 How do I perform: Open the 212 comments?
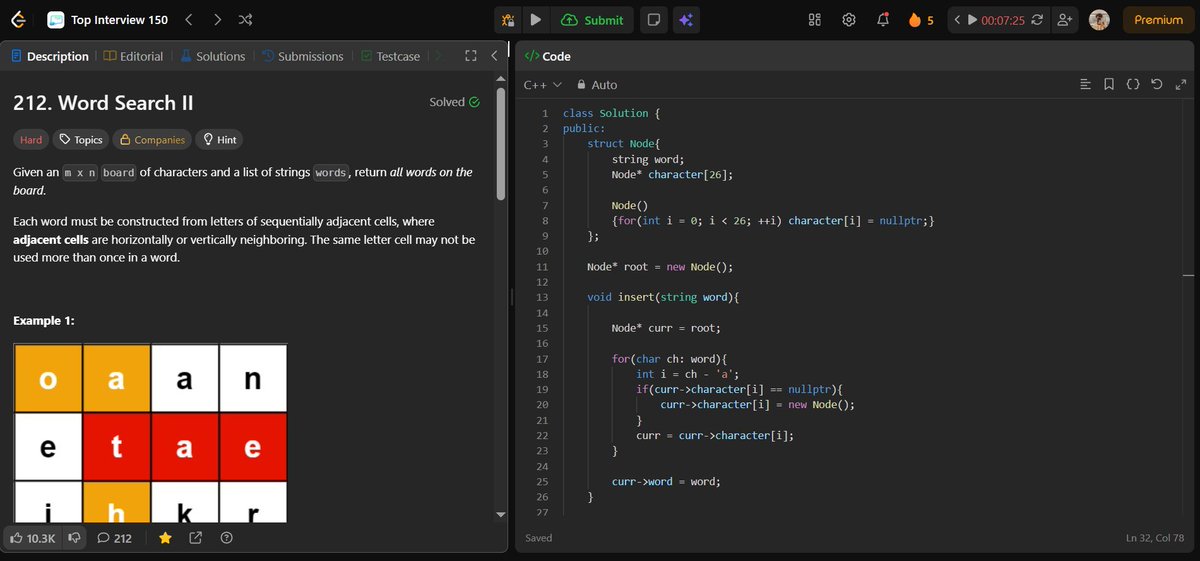(x=114, y=538)
